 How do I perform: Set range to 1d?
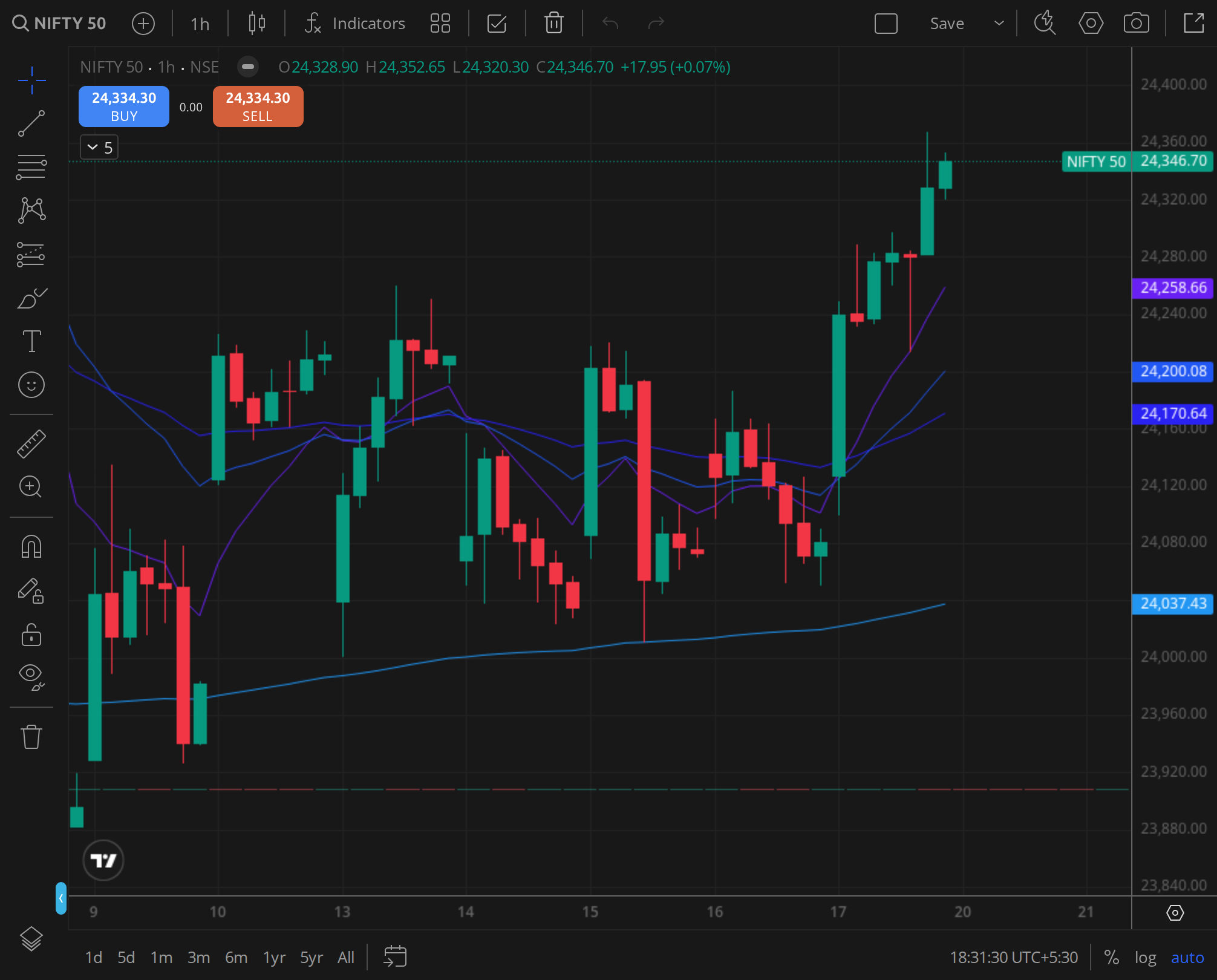click(93, 958)
